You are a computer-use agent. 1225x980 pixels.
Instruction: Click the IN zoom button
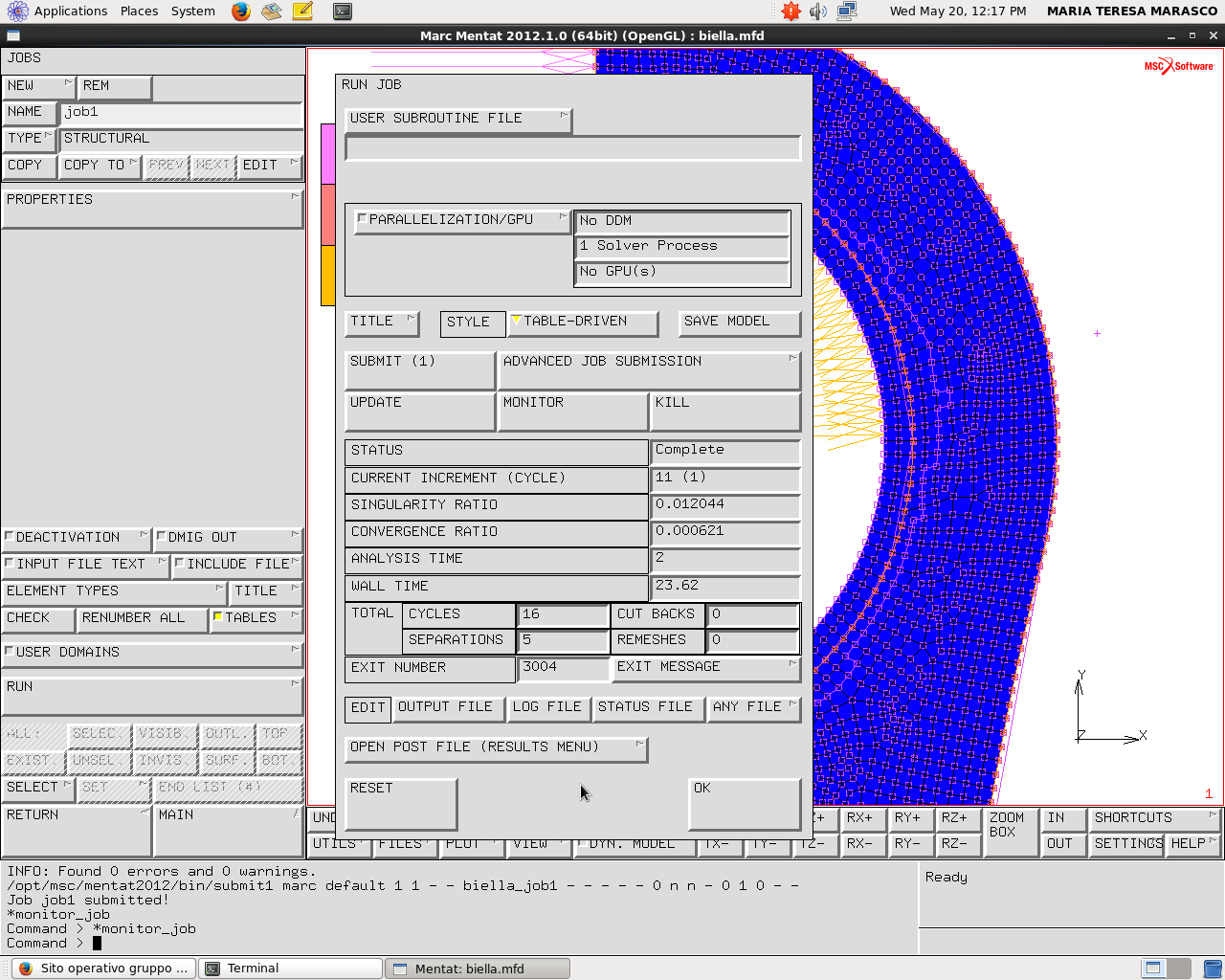point(1063,819)
